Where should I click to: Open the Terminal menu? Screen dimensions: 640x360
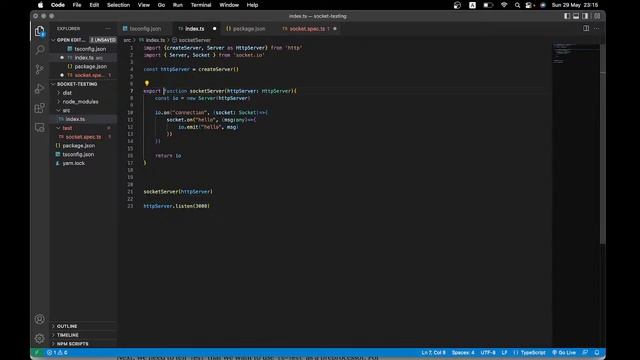(x=201, y=5)
